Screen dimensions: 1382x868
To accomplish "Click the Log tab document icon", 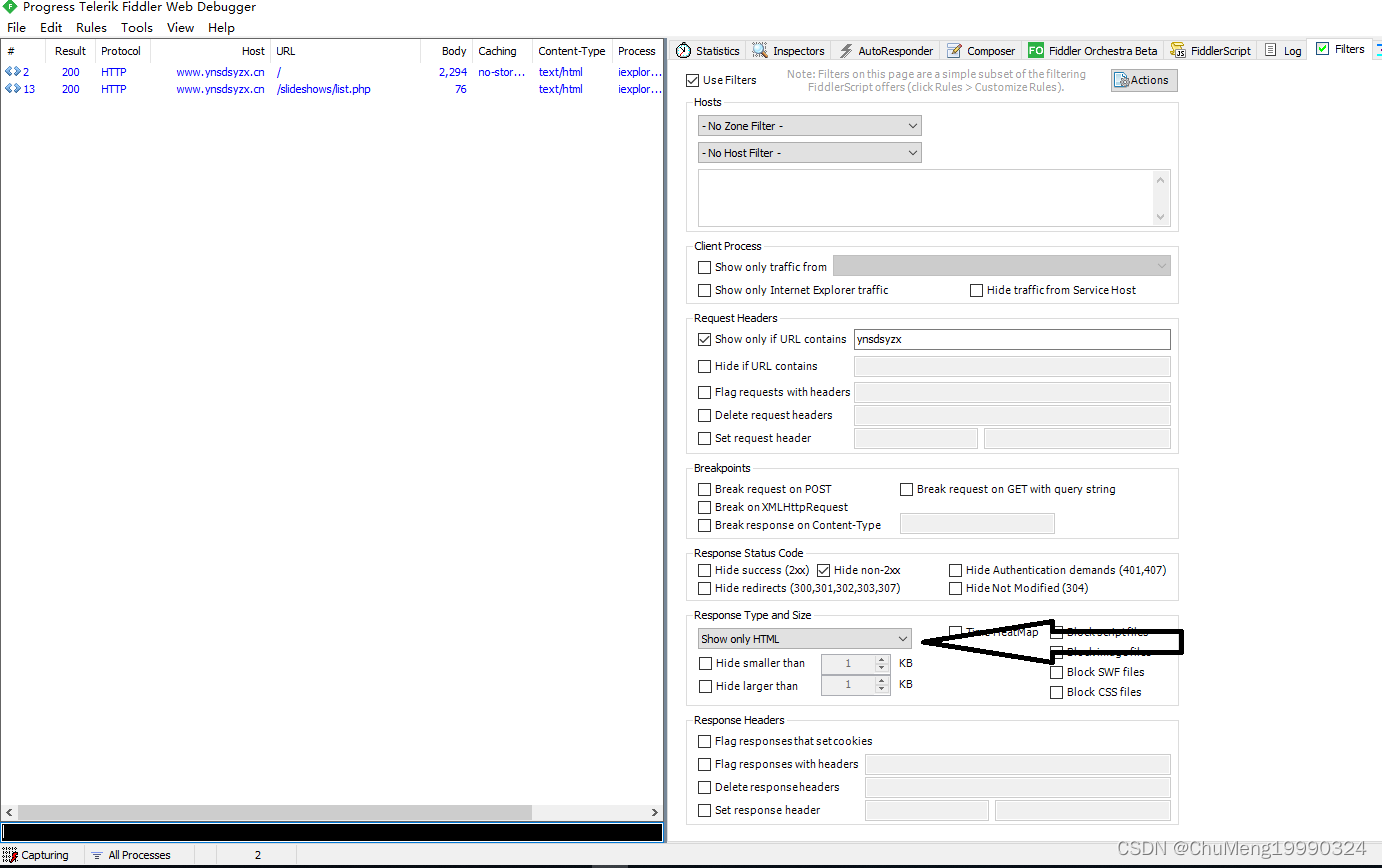I will [x=1271, y=50].
